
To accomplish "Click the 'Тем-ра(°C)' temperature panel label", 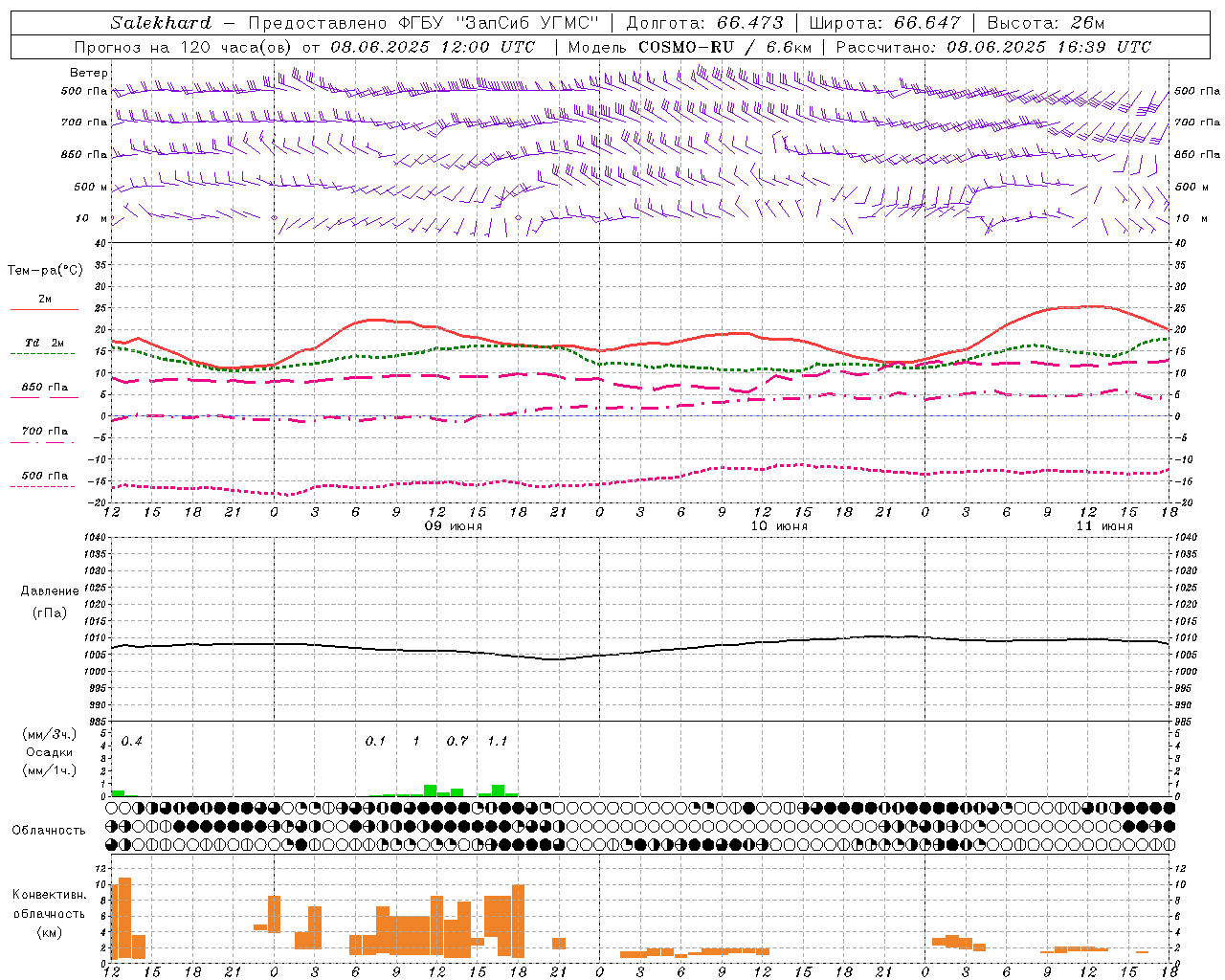I will (45, 271).
